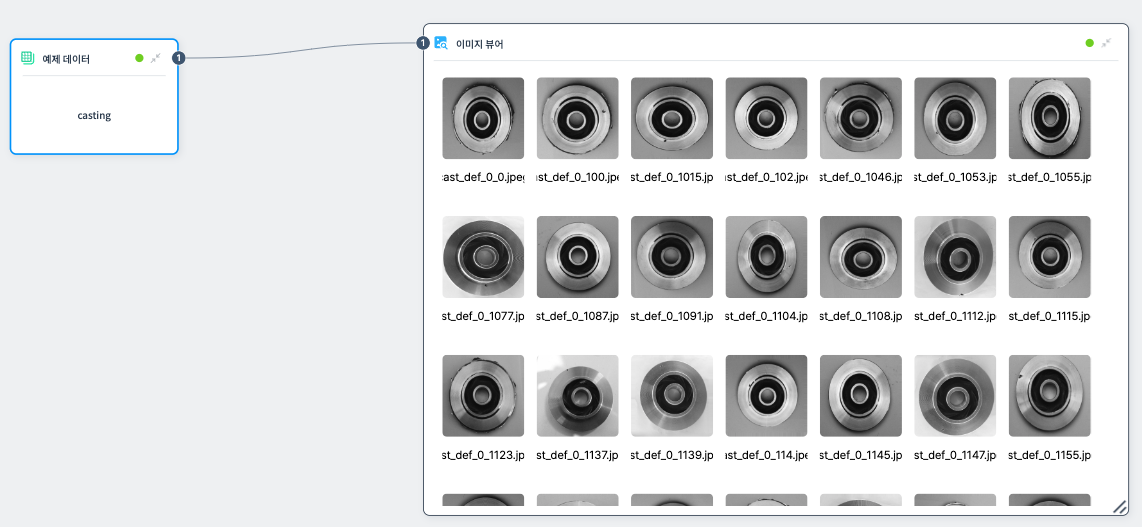1142x527 pixels.
Task: Click the 이미지 뷰어 image search icon
Action: pyautogui.click(x=441, y=43)
